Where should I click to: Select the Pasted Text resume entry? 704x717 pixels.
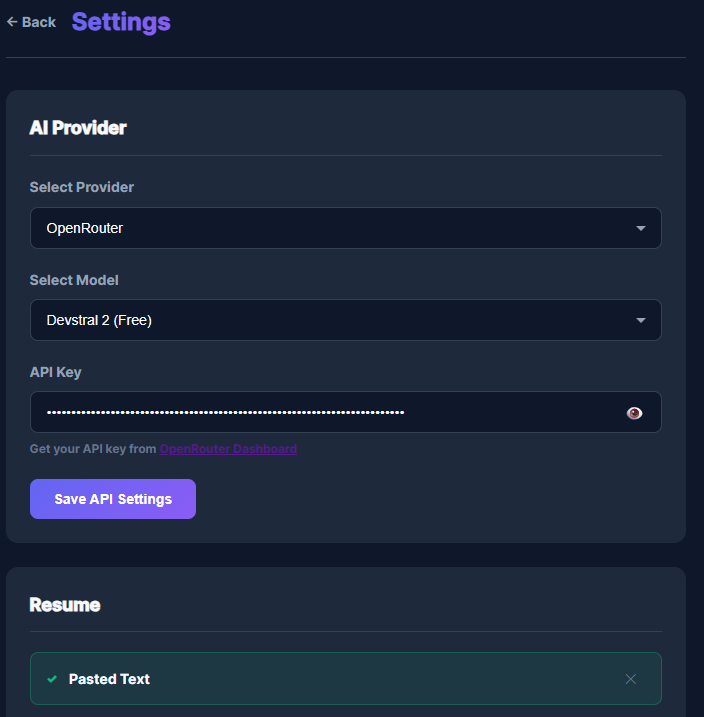coord(109,679)
